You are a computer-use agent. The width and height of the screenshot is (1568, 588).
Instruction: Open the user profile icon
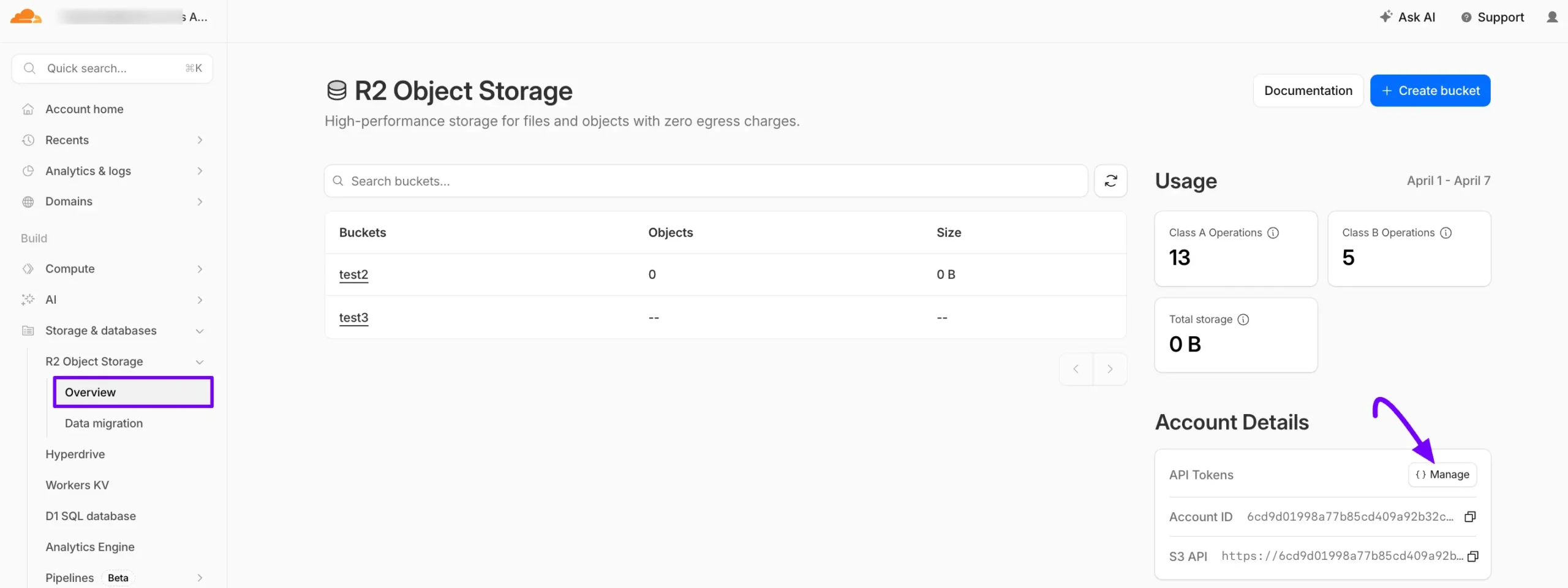coord(1551,17)
